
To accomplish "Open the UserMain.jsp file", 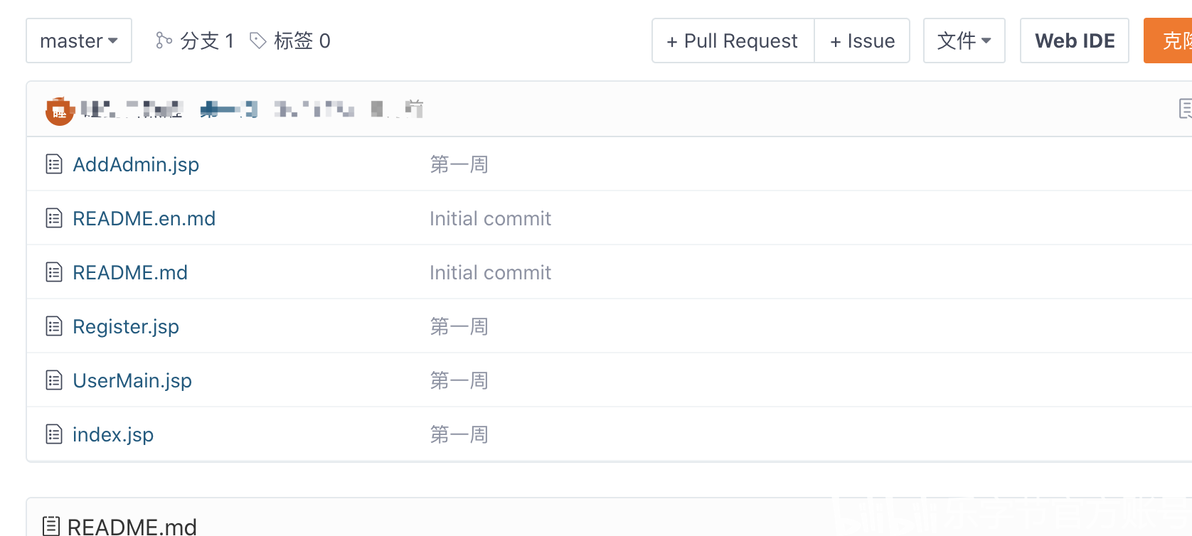I will 132,380.
